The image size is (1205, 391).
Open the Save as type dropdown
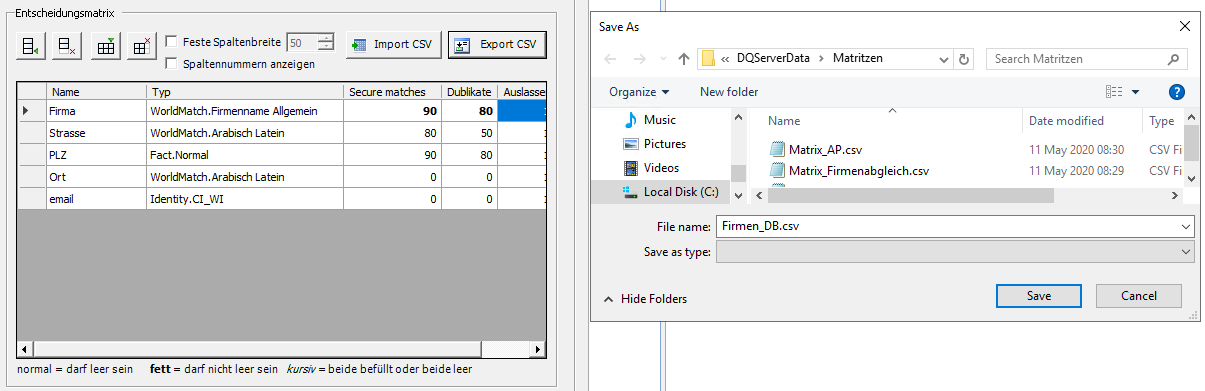955,252
